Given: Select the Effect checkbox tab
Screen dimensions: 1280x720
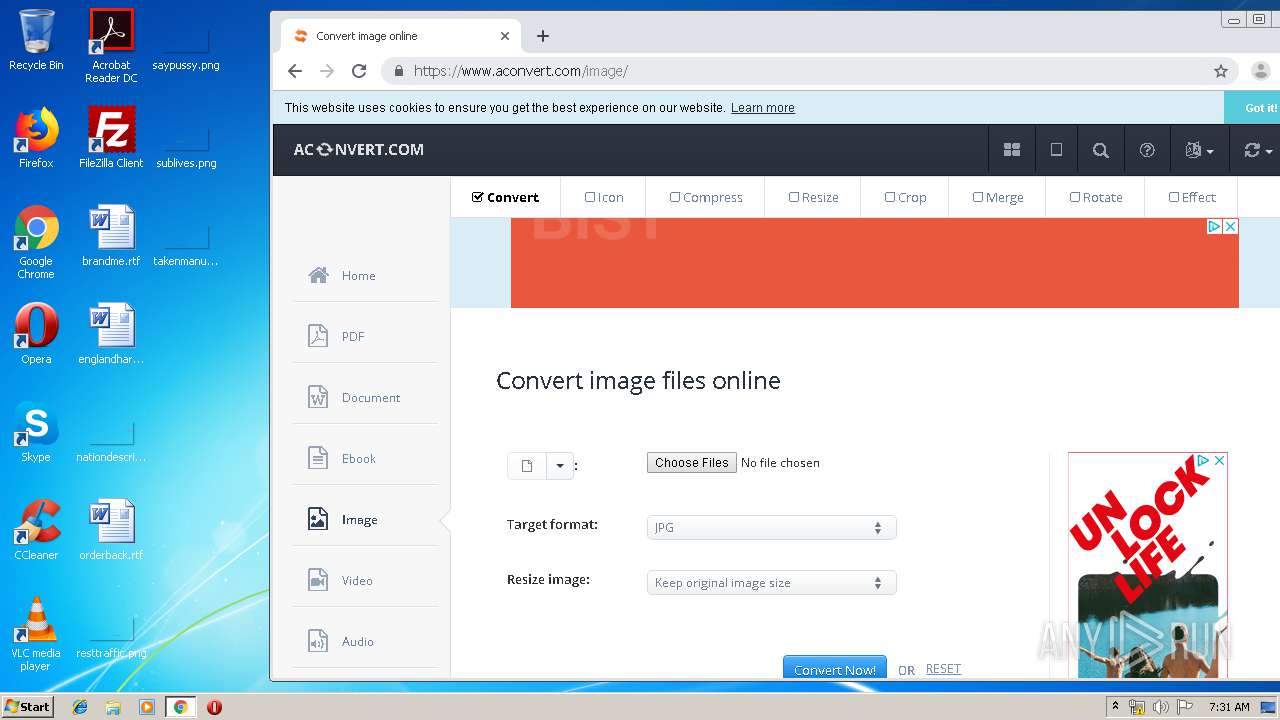Looking at the screenshot, I should (x=1192, y=197).
